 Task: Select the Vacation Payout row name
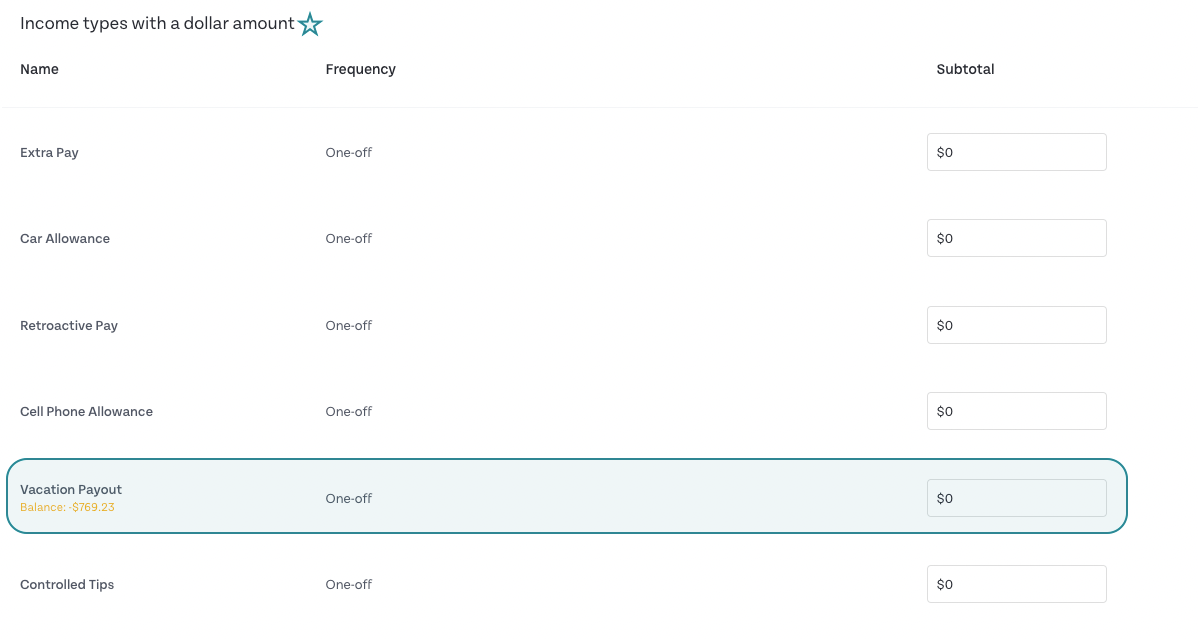[71, 490]
